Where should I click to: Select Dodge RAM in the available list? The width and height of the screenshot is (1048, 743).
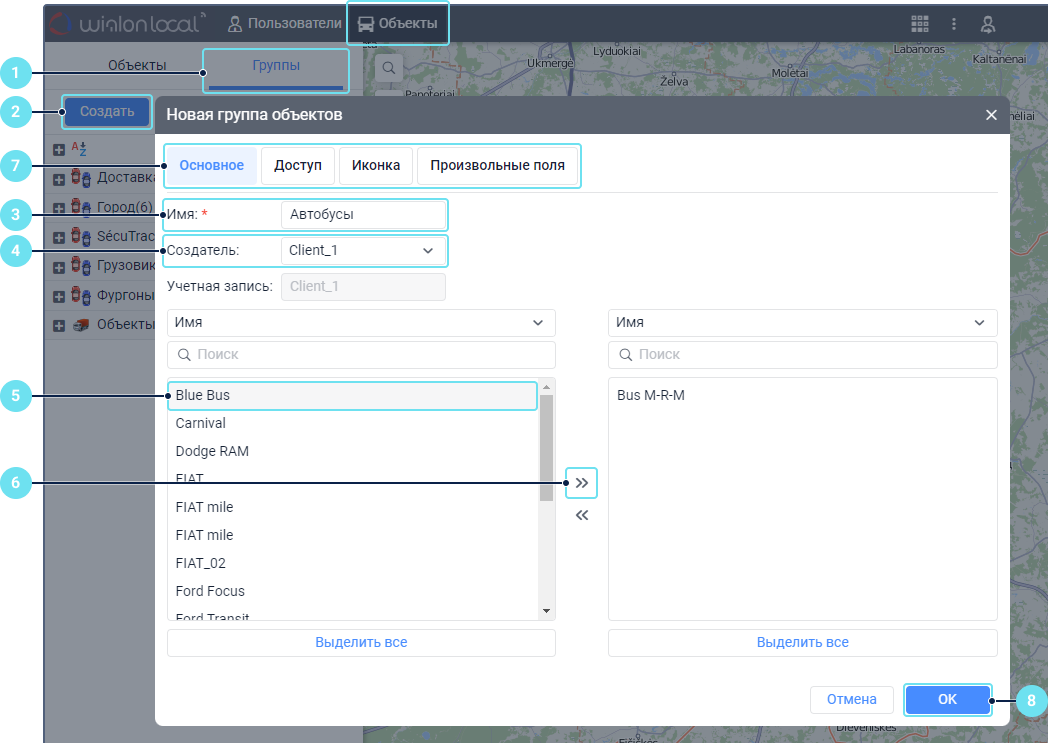click(212, 451)
